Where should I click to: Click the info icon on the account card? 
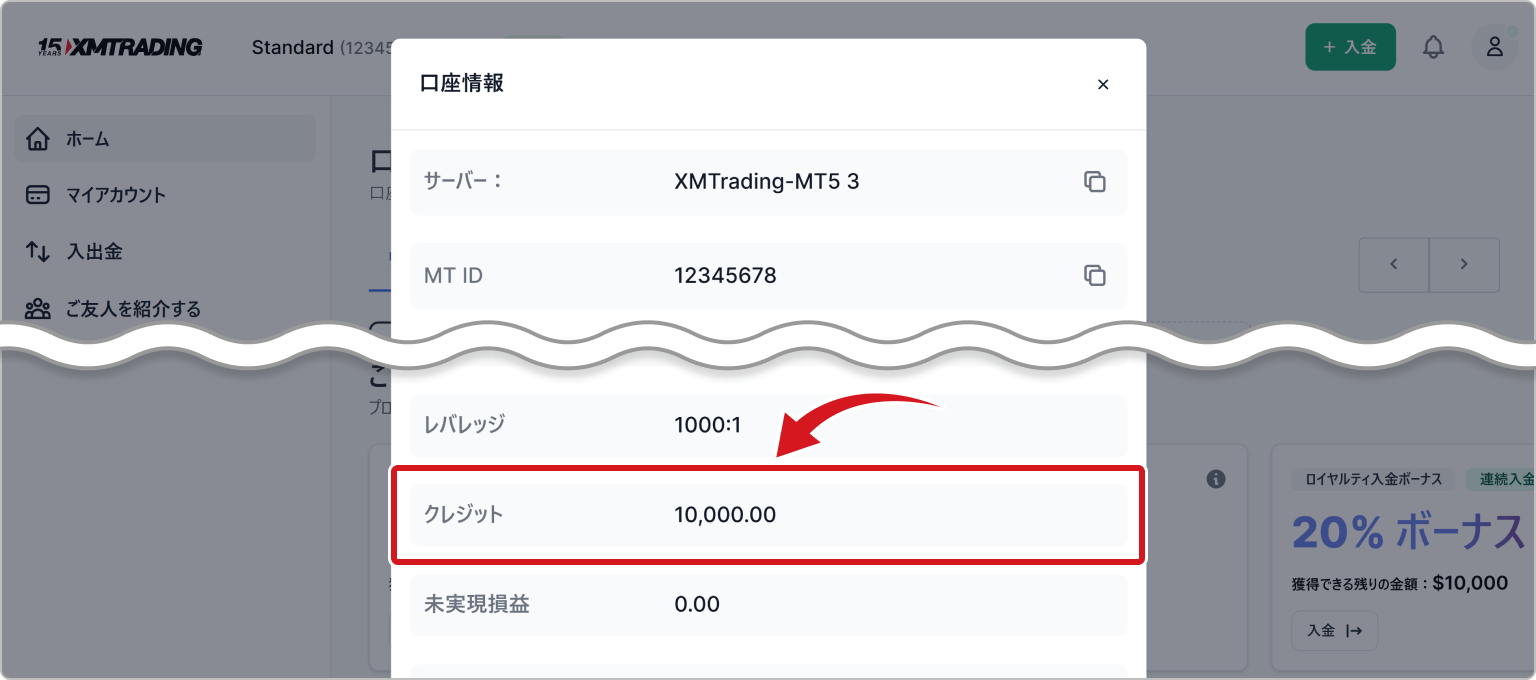click(1216, 479)
